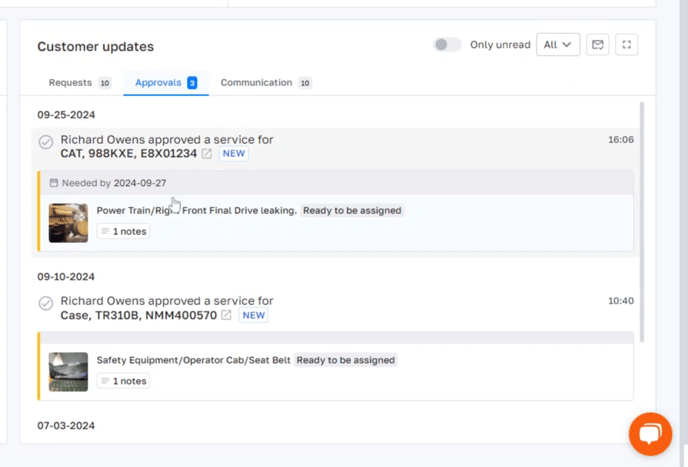Switch to the Requests tab
The image size is (688, 467).
(x=79, y=83)
